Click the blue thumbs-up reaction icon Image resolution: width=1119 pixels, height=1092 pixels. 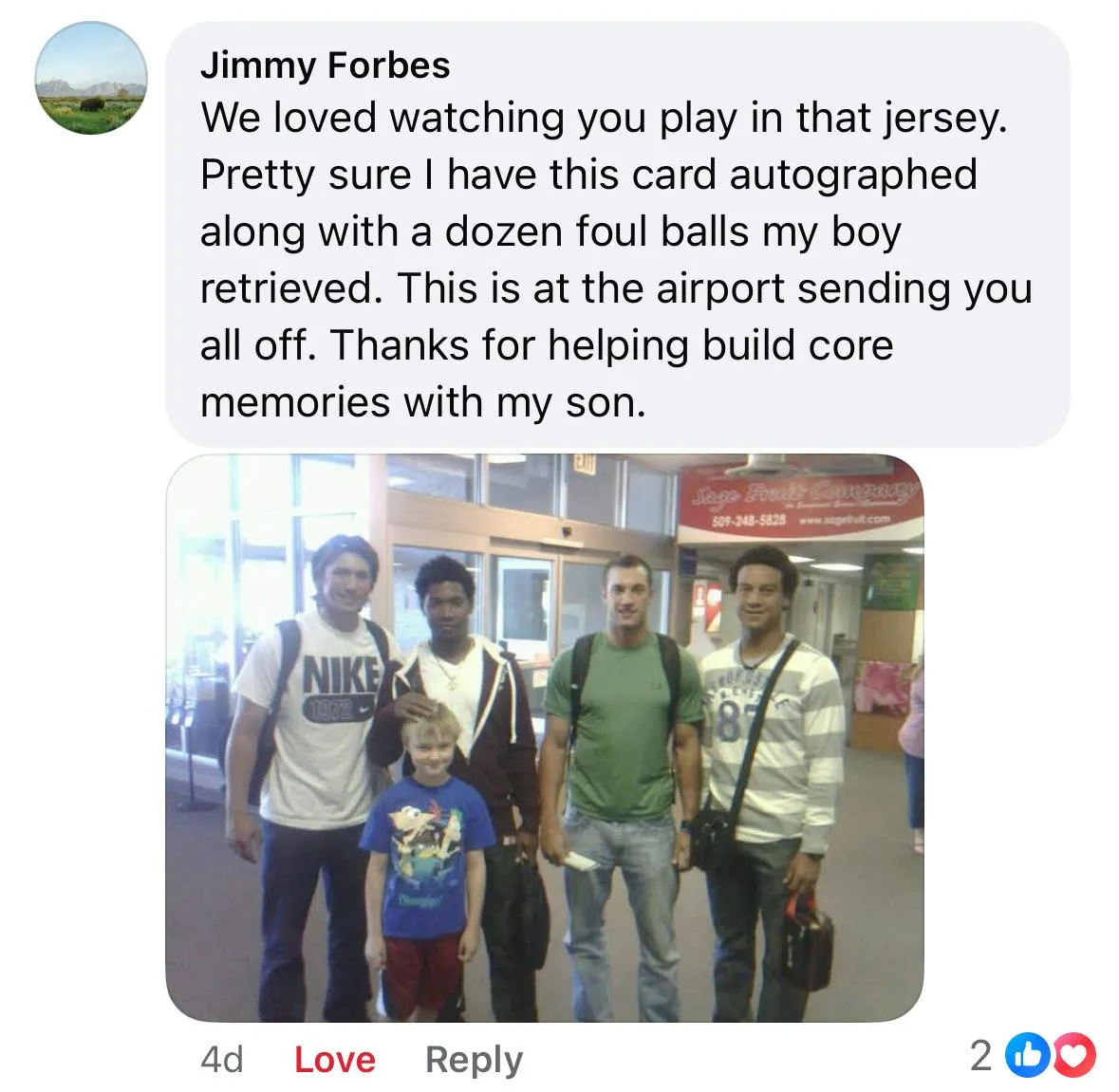click(x=1027, y=1055)
